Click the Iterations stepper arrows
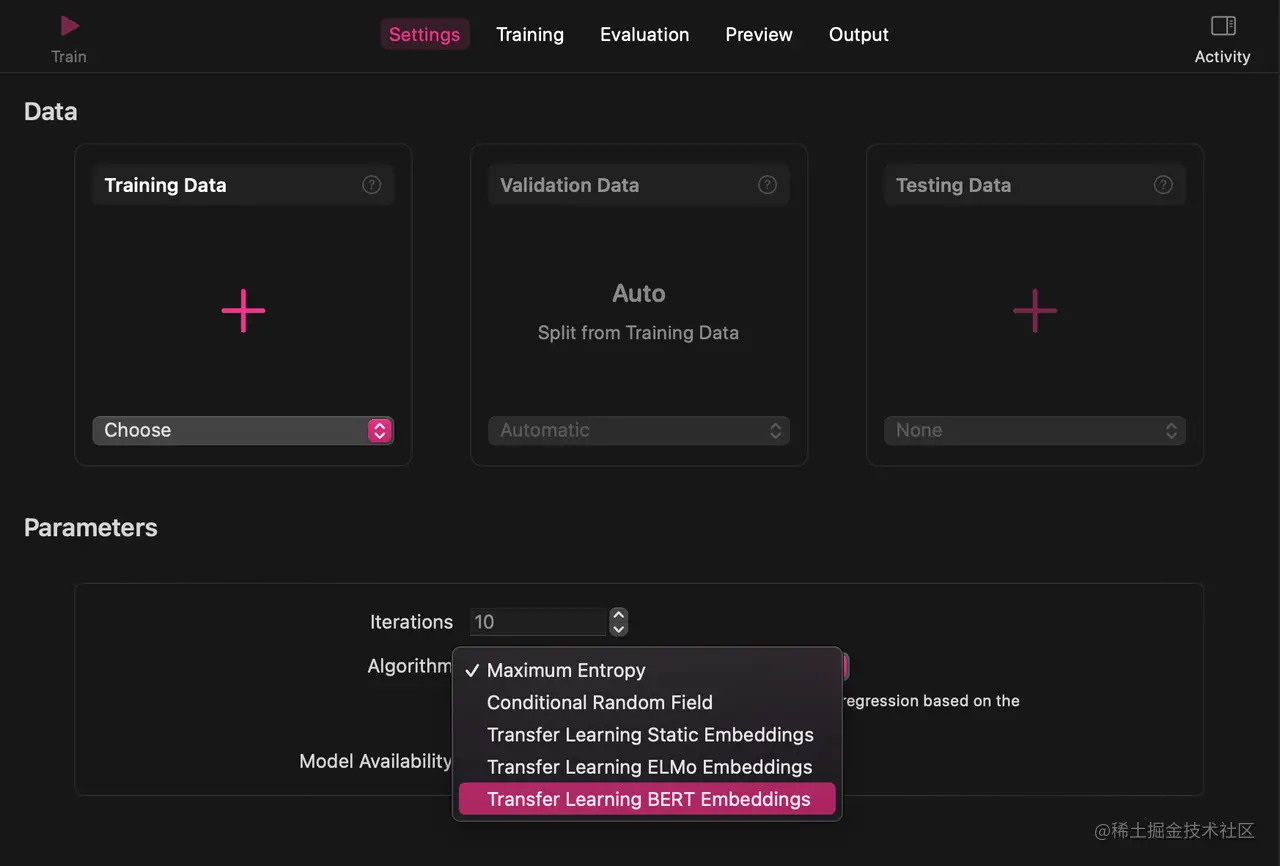This screenshot has height=866, width=1280. 619,622
